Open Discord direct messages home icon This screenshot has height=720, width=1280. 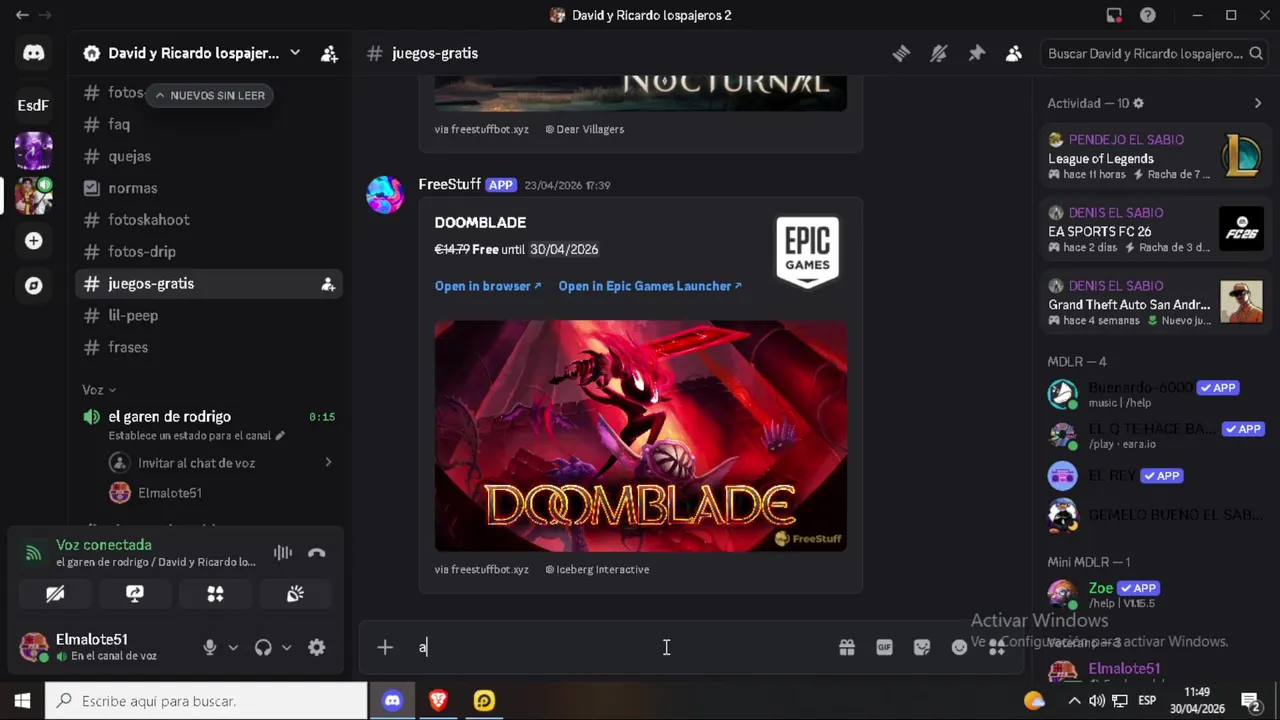coord(33,53)
